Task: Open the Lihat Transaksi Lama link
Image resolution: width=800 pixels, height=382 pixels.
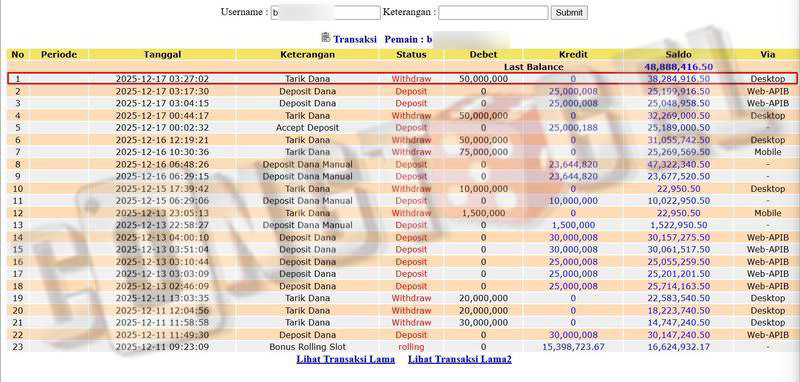Action: 345,359
